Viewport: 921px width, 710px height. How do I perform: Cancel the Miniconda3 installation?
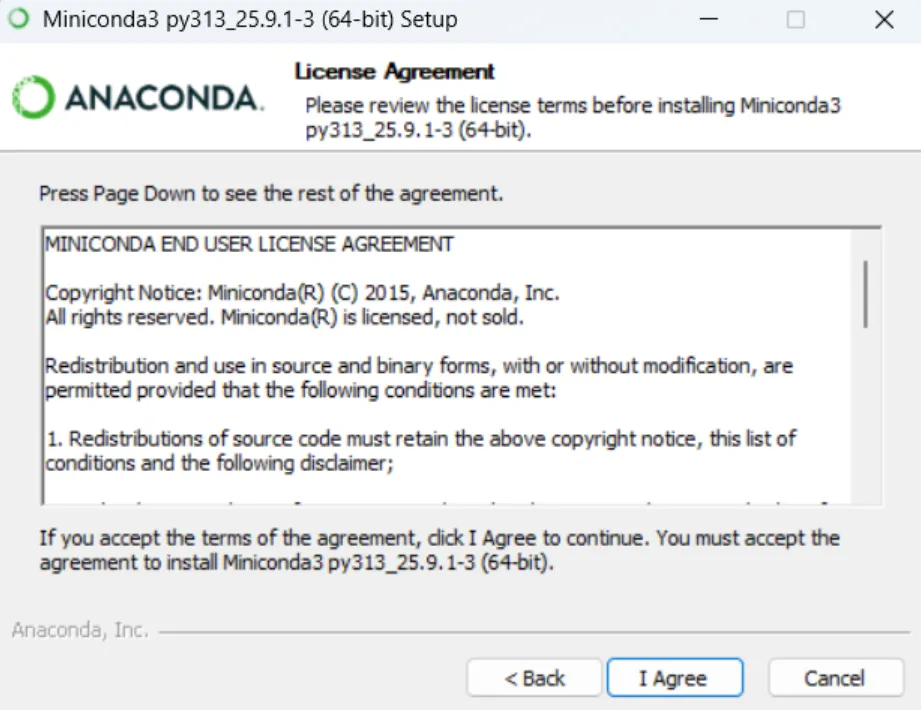click(x=835, y=678)
